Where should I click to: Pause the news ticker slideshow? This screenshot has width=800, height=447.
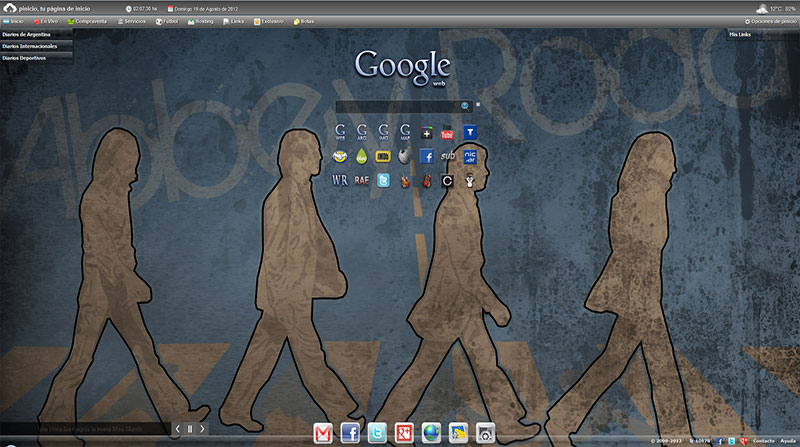(x=190, y=429)
